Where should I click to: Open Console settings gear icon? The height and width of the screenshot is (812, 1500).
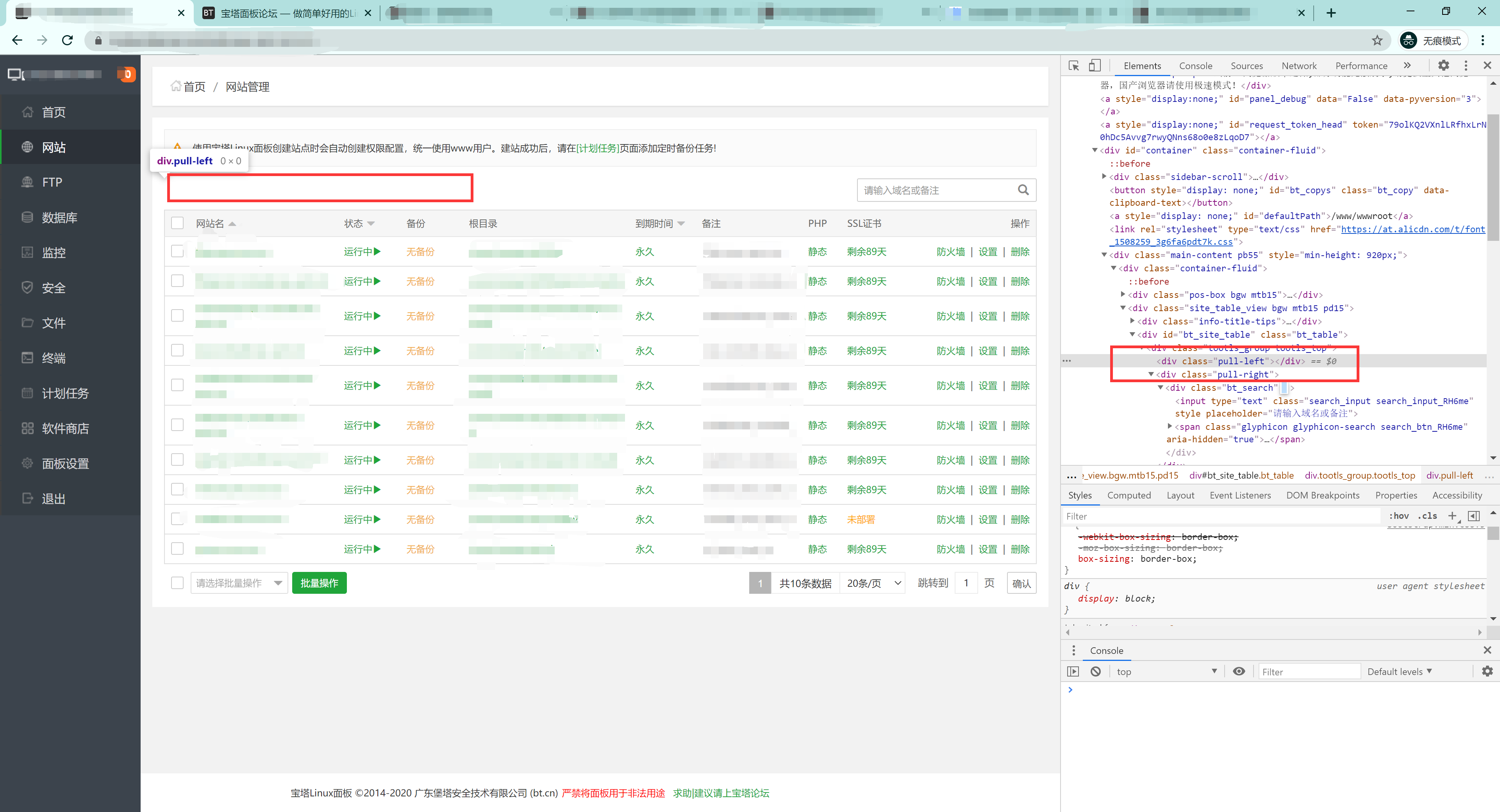point(1487,671)
